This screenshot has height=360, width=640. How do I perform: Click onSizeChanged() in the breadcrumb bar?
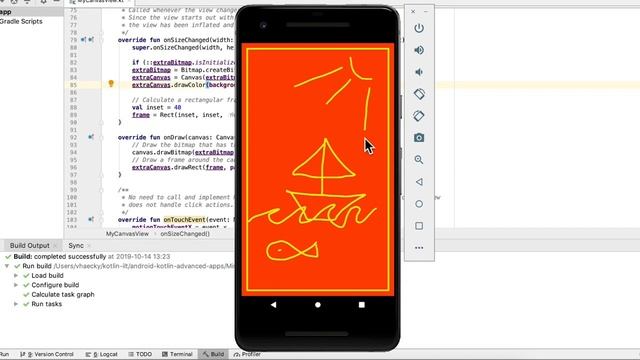pyautogui.click(x=185, y=234)
